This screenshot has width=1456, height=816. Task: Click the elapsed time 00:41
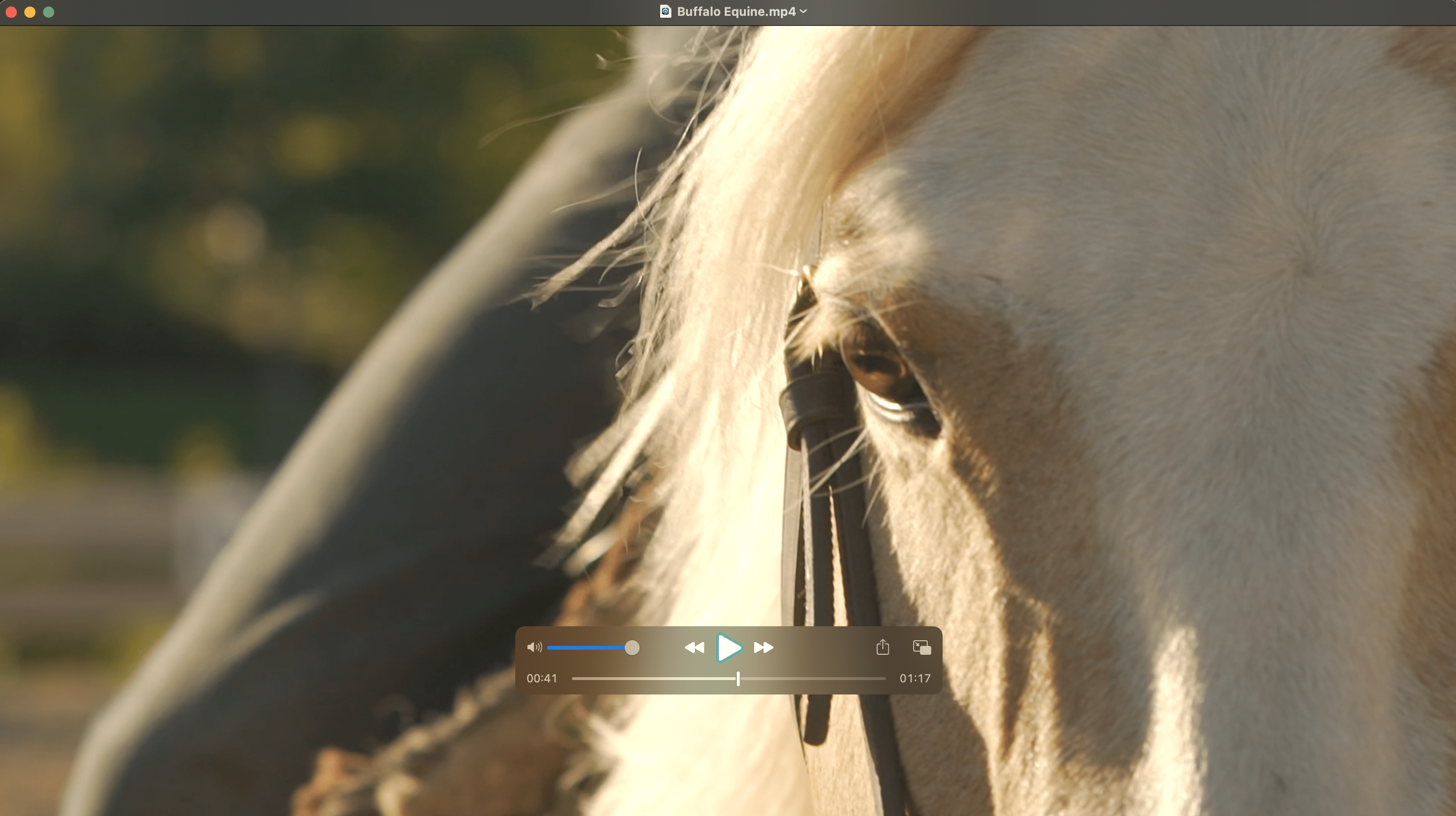pyautogui.click(x=541, y=678)
